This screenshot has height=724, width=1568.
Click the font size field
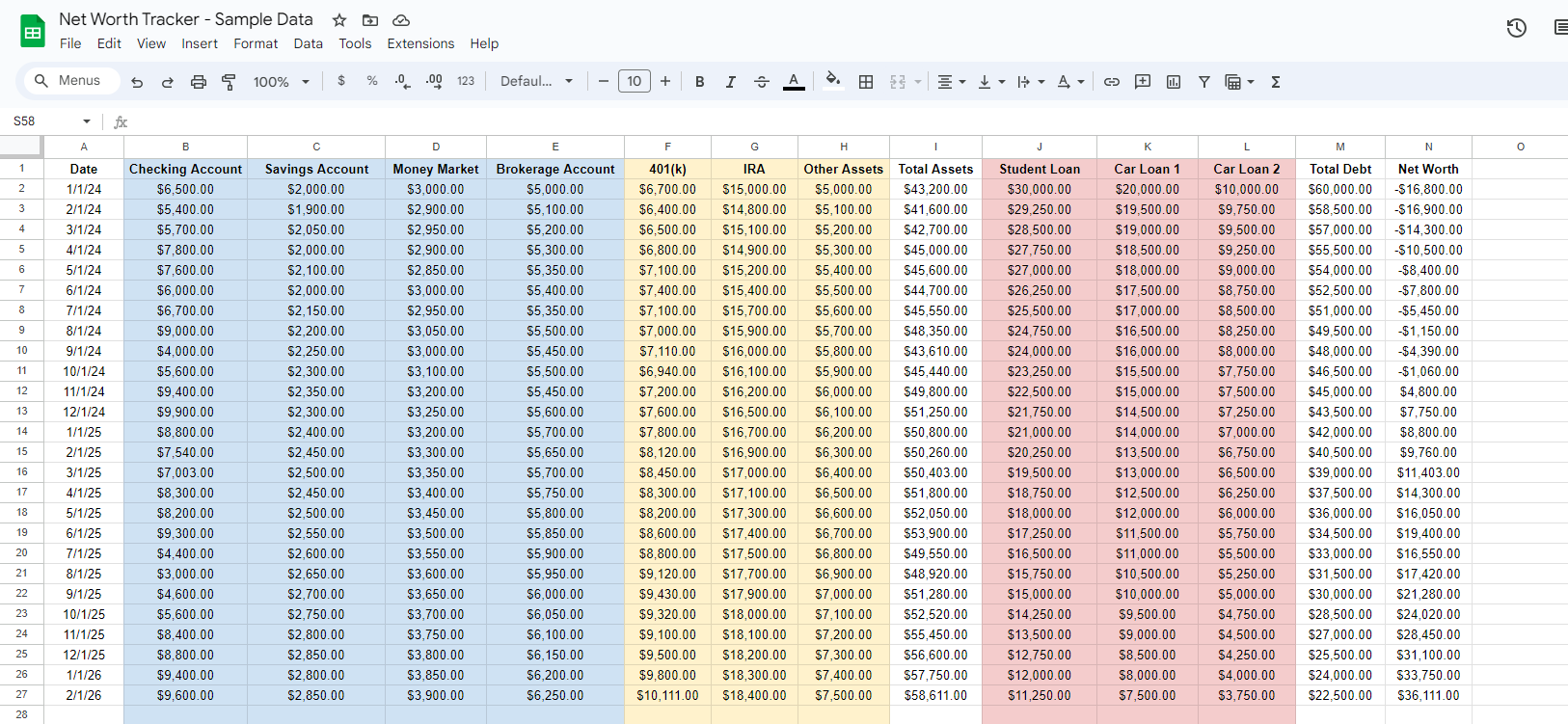tap(635, 81)
